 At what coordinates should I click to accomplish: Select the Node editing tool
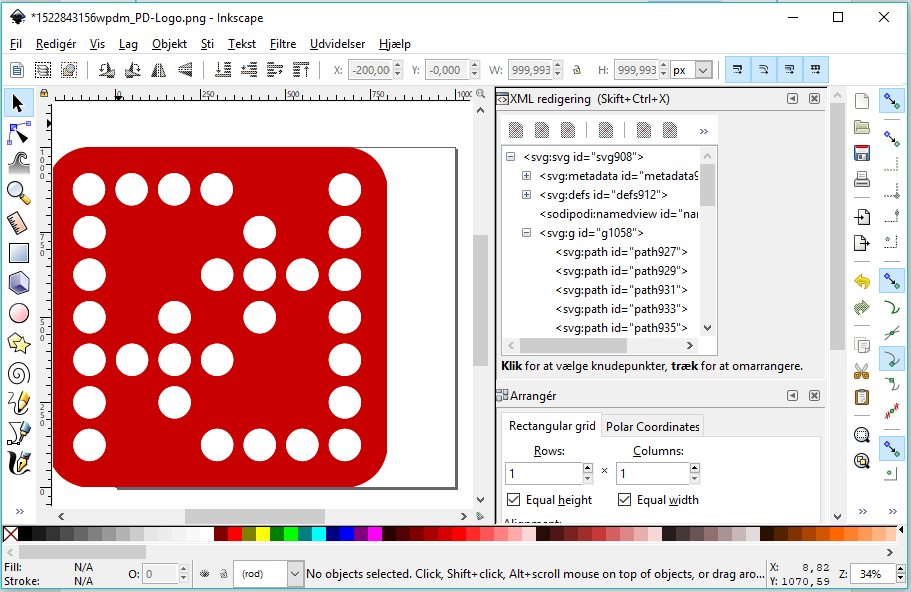click(x=19, y=134)
